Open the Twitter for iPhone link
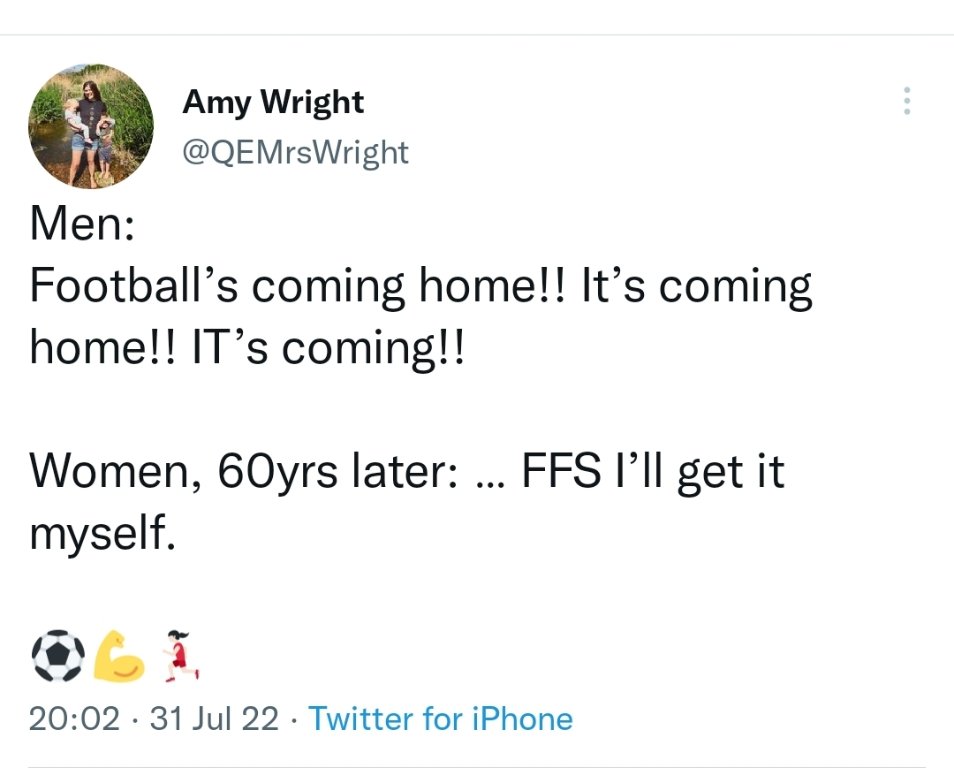954x768 pixels. [440, 719]
